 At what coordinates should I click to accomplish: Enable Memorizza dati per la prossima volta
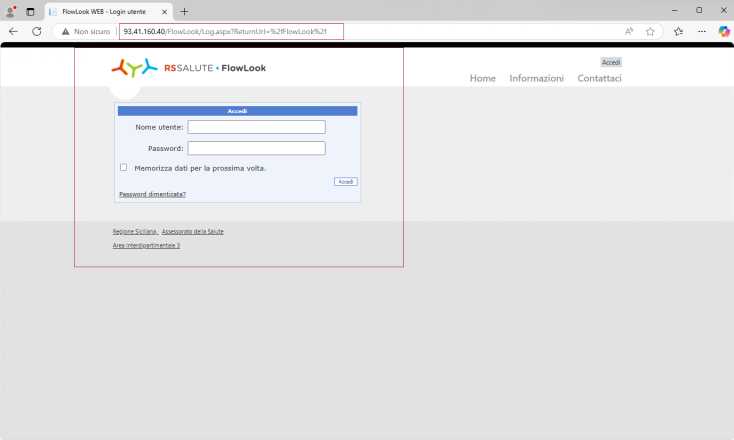pyautogui.click(x=124, y=168)
